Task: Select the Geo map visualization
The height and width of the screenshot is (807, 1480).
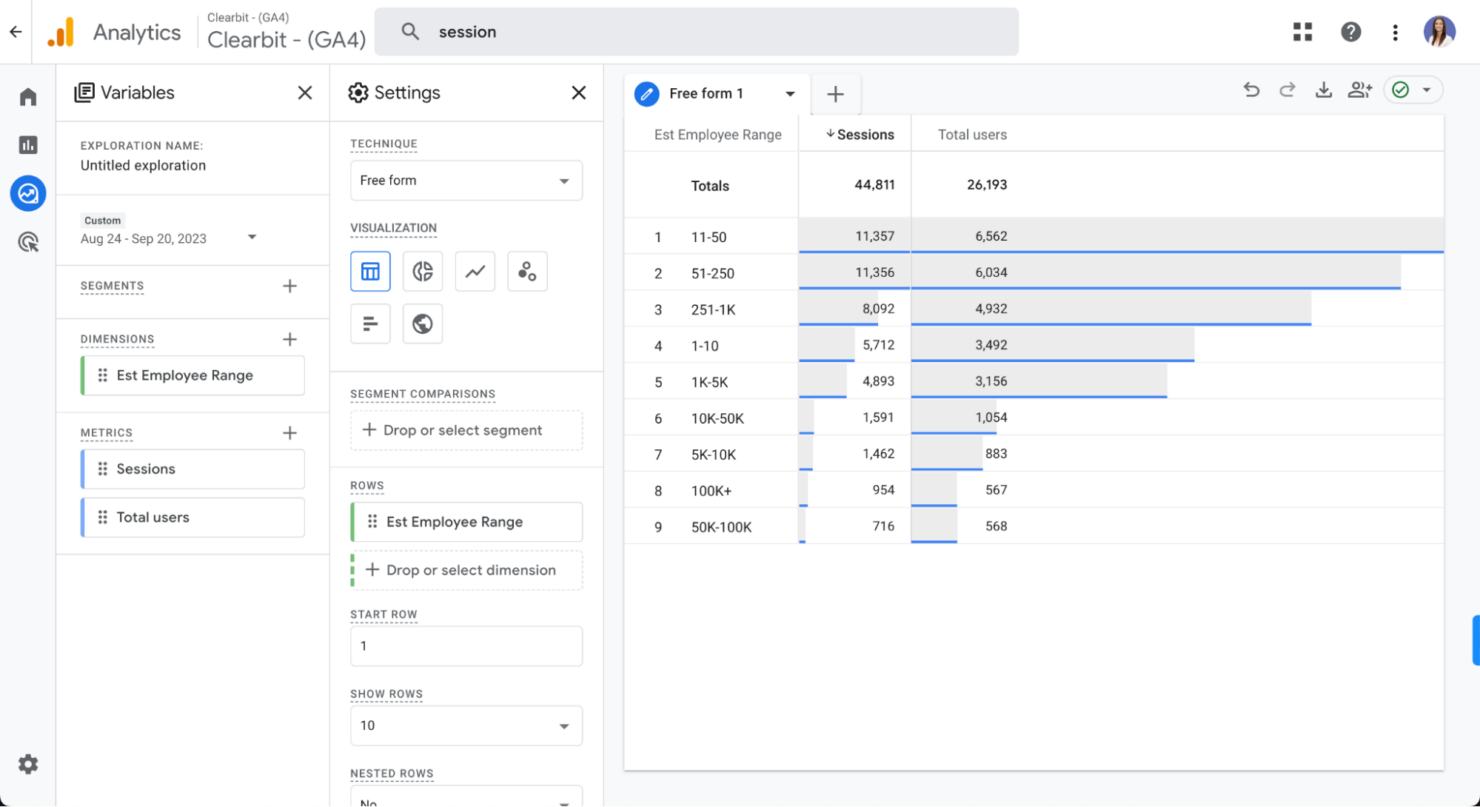Action: 423,324
